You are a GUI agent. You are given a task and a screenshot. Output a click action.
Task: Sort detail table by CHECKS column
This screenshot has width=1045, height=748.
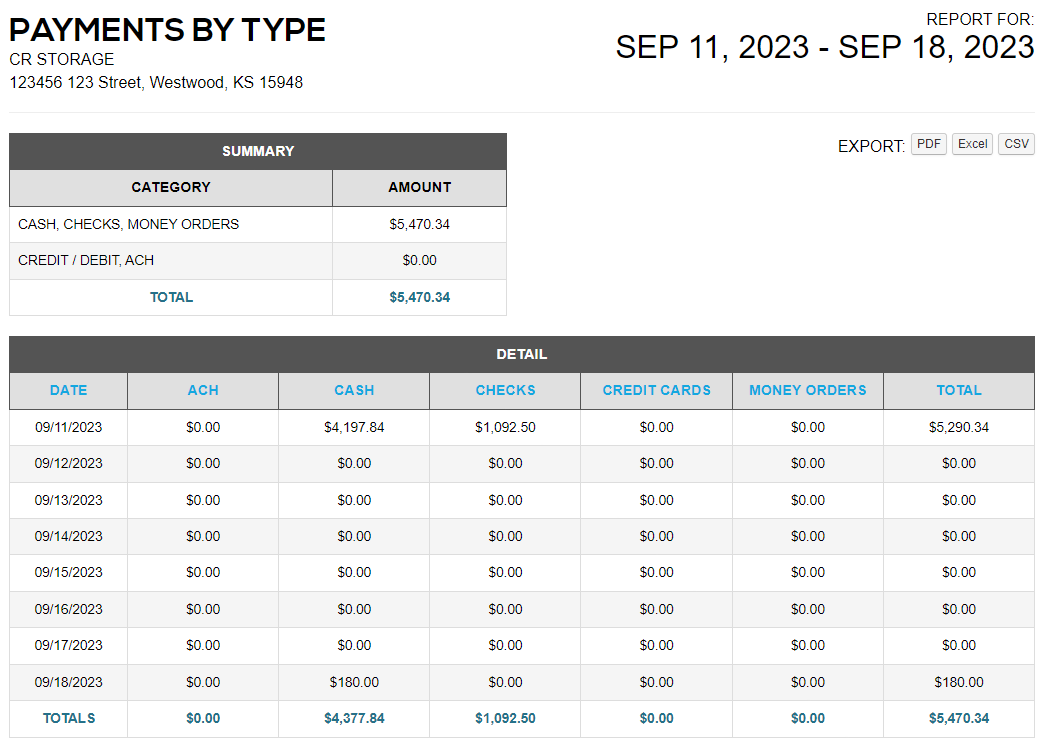pyautogui.click(x=505, y=391)
